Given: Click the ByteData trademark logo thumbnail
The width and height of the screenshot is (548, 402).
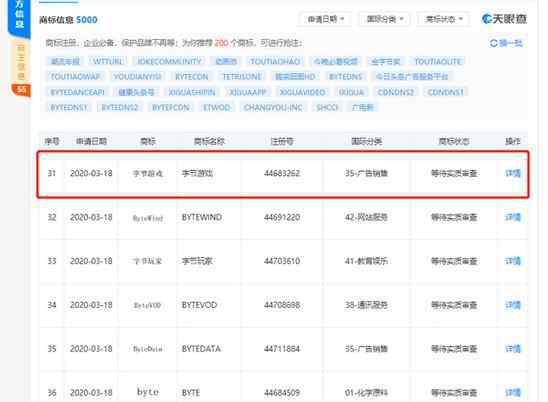Looking at the screenshot, I should 148,349.
